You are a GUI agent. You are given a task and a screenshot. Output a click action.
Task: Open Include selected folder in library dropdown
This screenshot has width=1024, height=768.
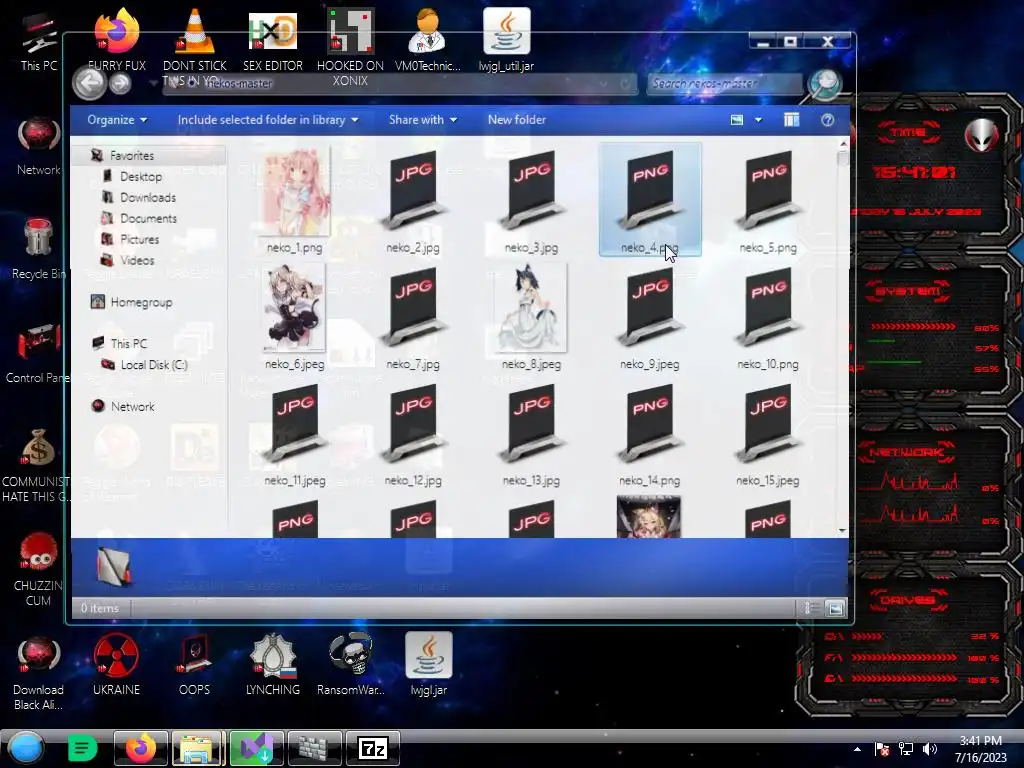pyautogui.click(x=268, y=120)
